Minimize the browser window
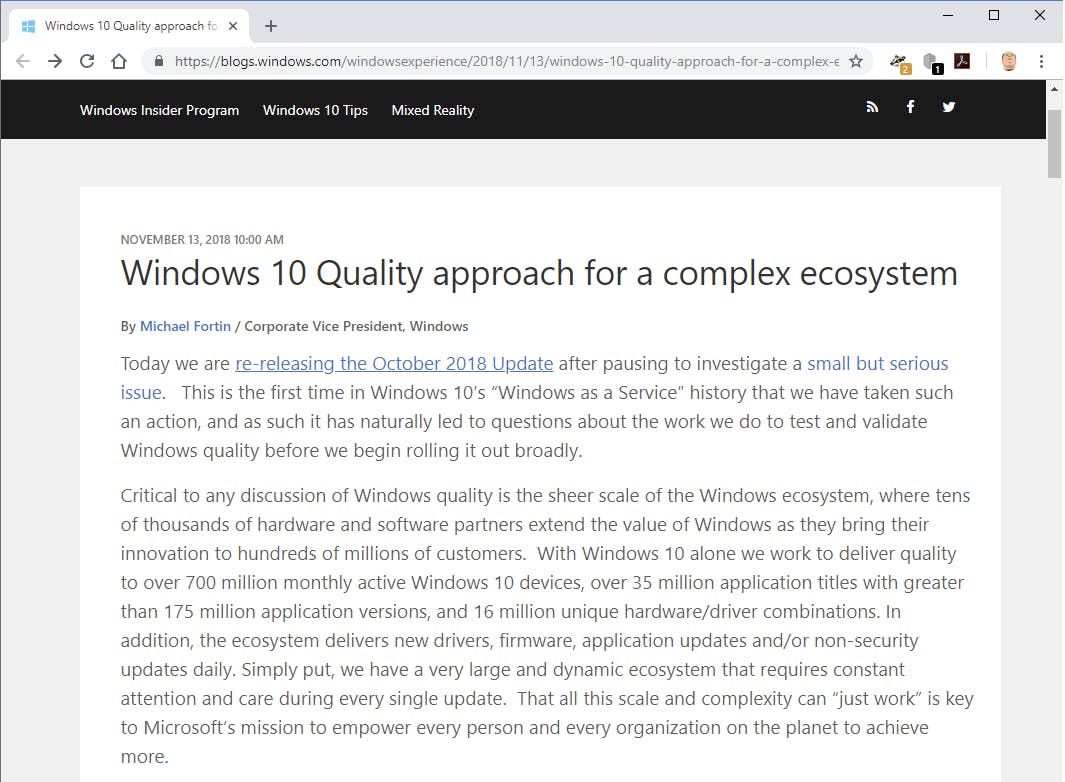This screenshot has height=782, width=1065. pos(948,15)
